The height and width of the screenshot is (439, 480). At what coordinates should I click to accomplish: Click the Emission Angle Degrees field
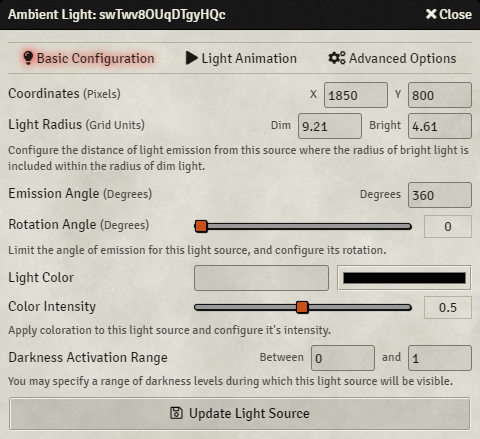point(440,195)
